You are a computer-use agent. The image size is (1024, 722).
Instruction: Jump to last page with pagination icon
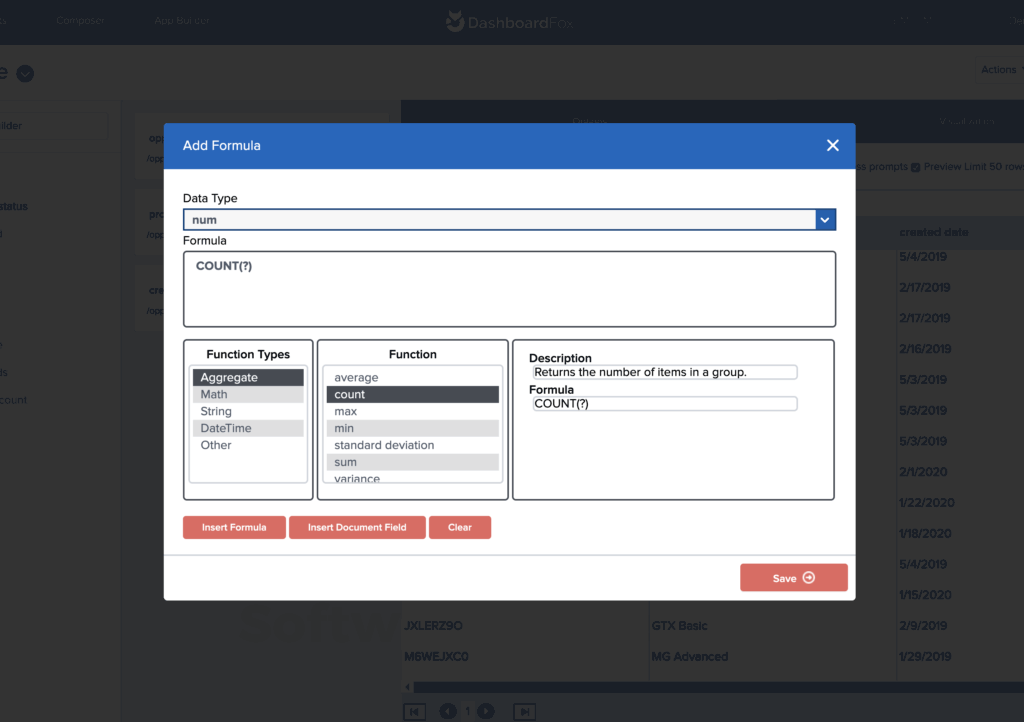[x=524, y=711]
